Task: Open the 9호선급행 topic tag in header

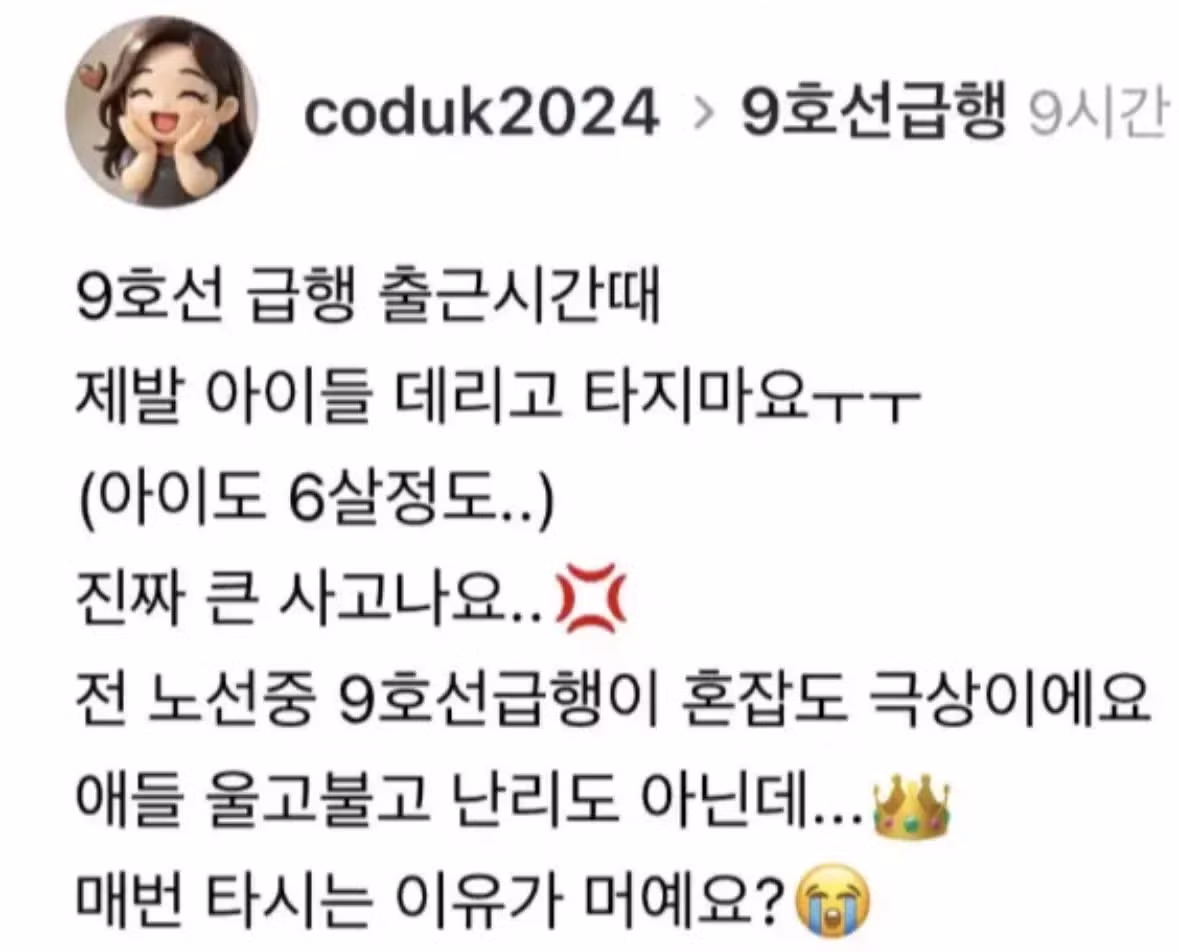Action: click(874, 113)
